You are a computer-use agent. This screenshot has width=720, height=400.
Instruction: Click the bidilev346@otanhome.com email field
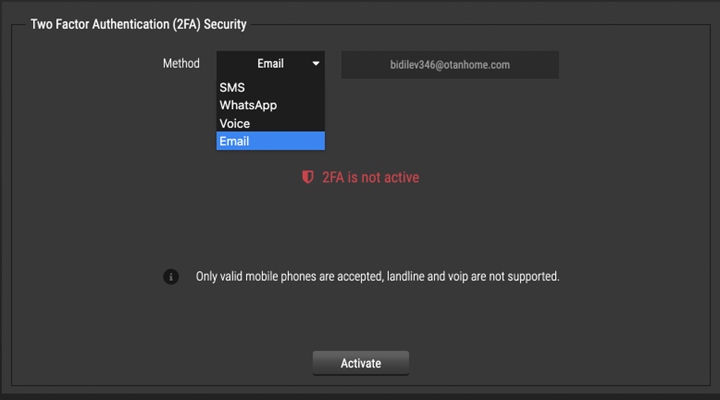450,64
